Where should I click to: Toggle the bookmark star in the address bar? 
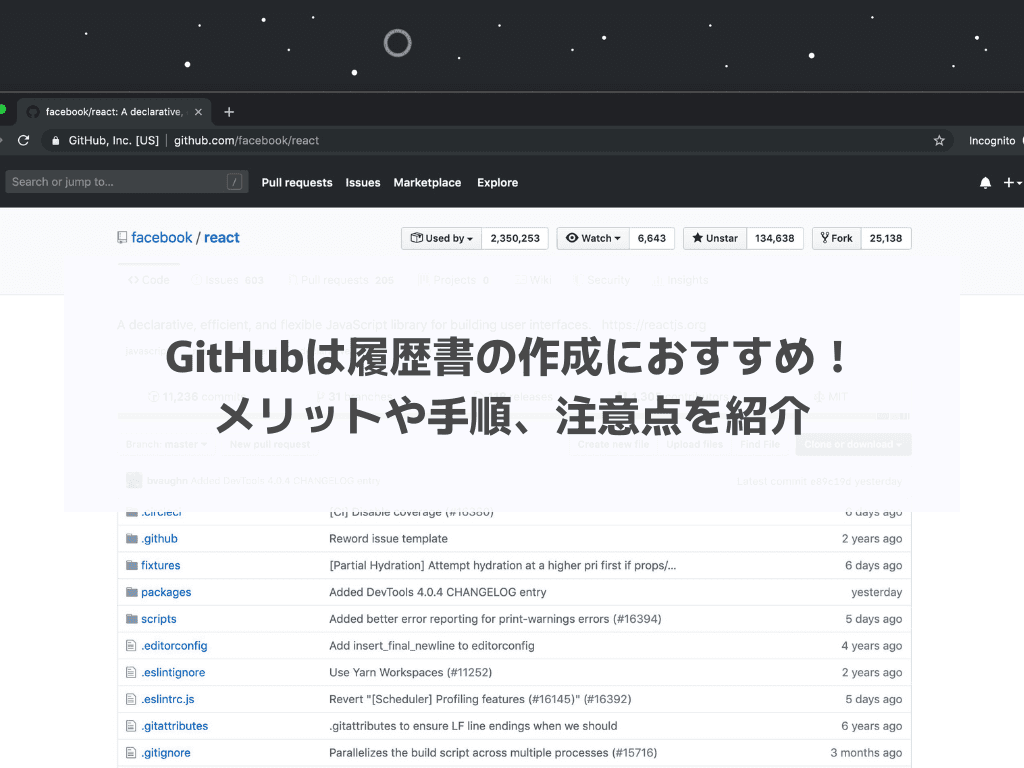[x=939, y=140]
